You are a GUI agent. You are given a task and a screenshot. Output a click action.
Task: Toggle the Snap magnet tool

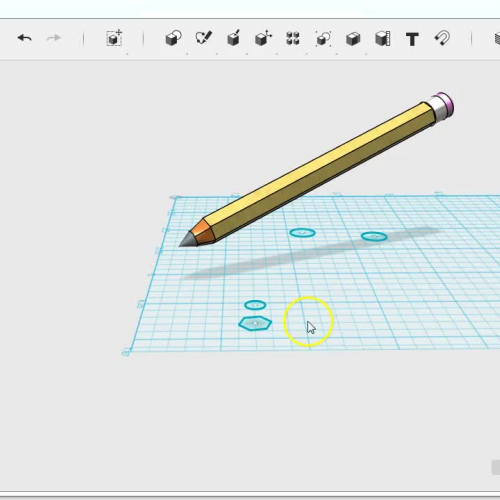click(442, 38)
